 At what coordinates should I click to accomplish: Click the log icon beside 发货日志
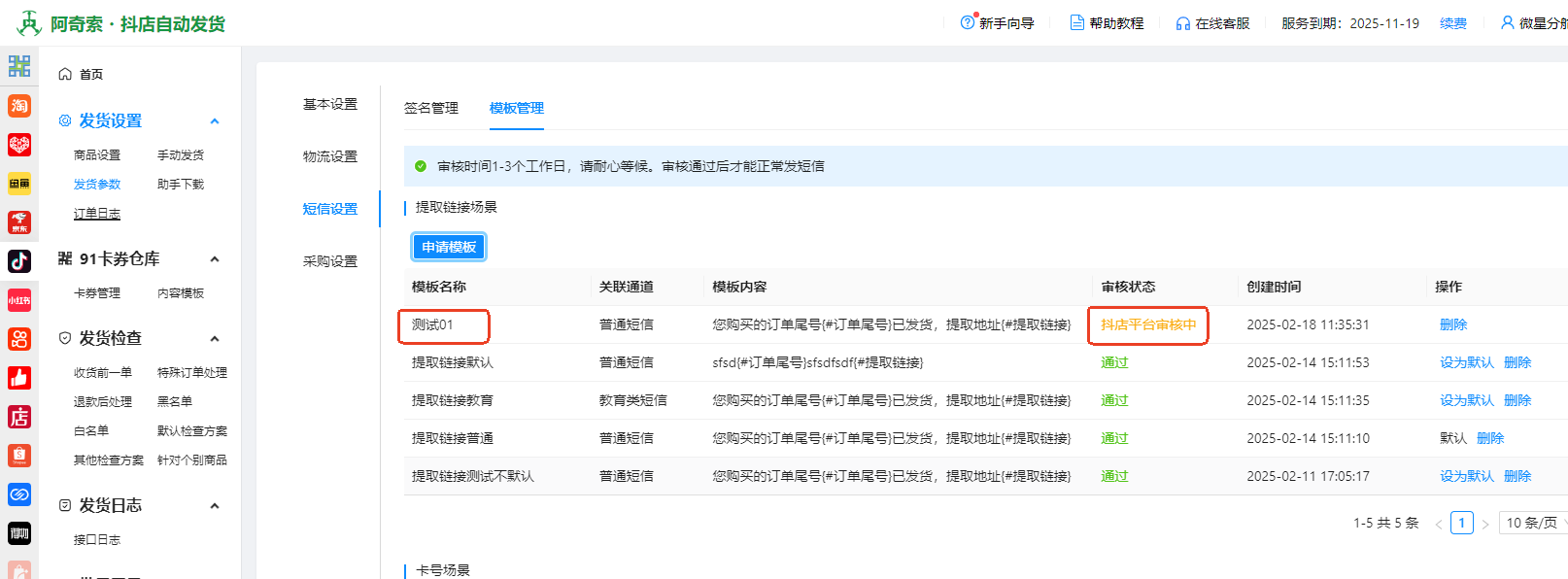[x=65, y=505]
